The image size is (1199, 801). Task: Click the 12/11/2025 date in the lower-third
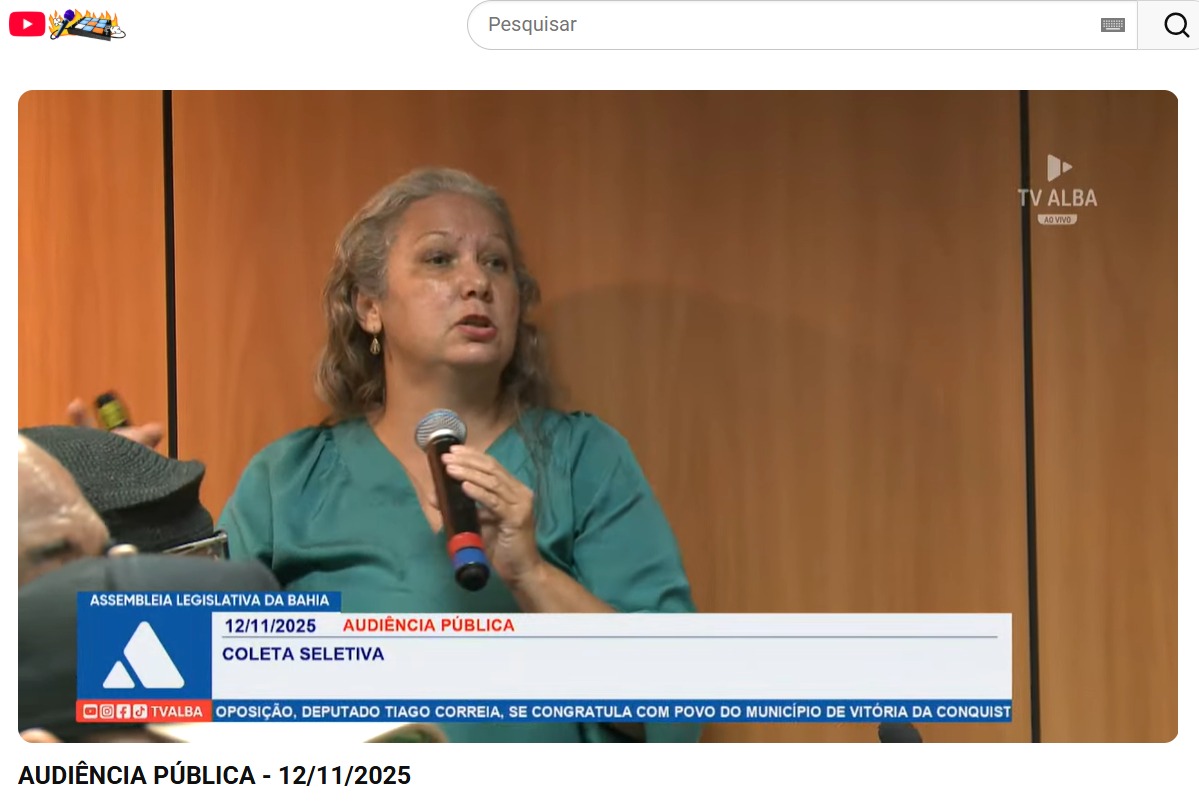point(270,626)
